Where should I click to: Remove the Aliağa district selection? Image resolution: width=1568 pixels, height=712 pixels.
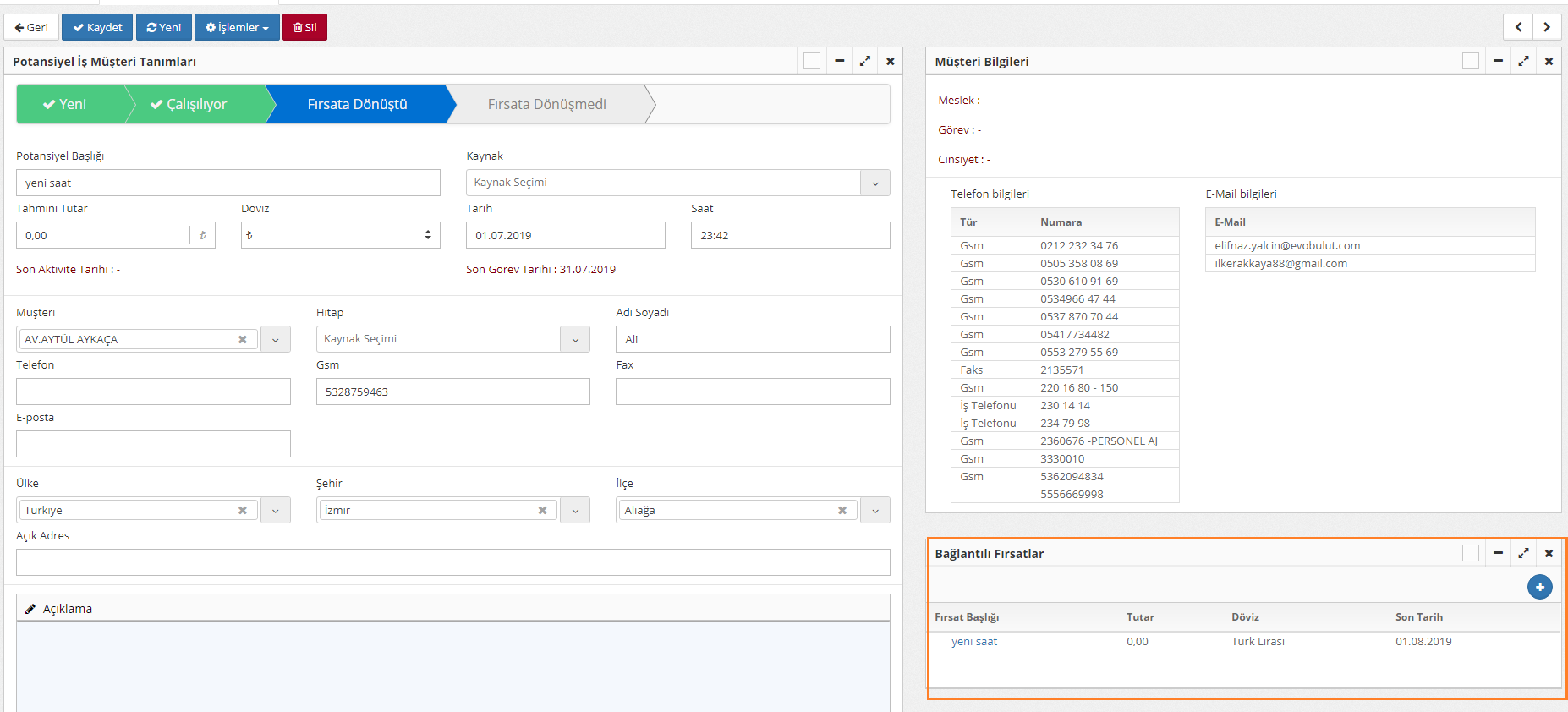coord(842,510)
